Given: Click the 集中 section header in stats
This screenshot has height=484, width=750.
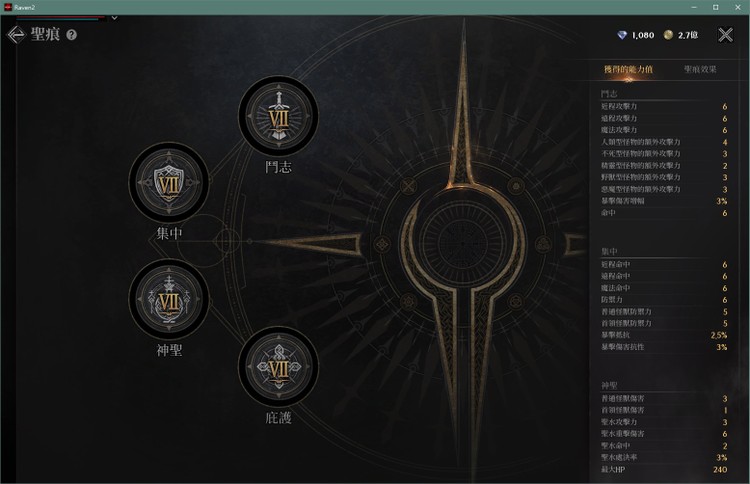Looking at the screenshot, I should coord(609,252).
